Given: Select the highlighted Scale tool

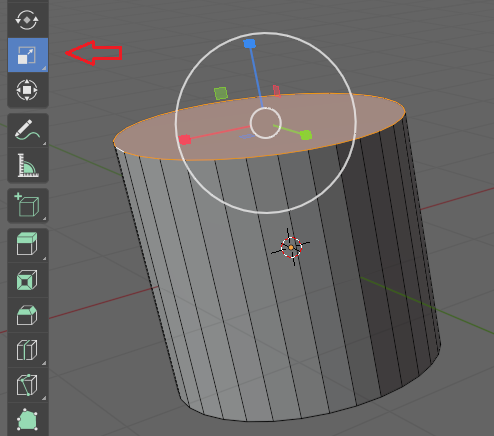Looking at the screenshot, I should point(28,55).
